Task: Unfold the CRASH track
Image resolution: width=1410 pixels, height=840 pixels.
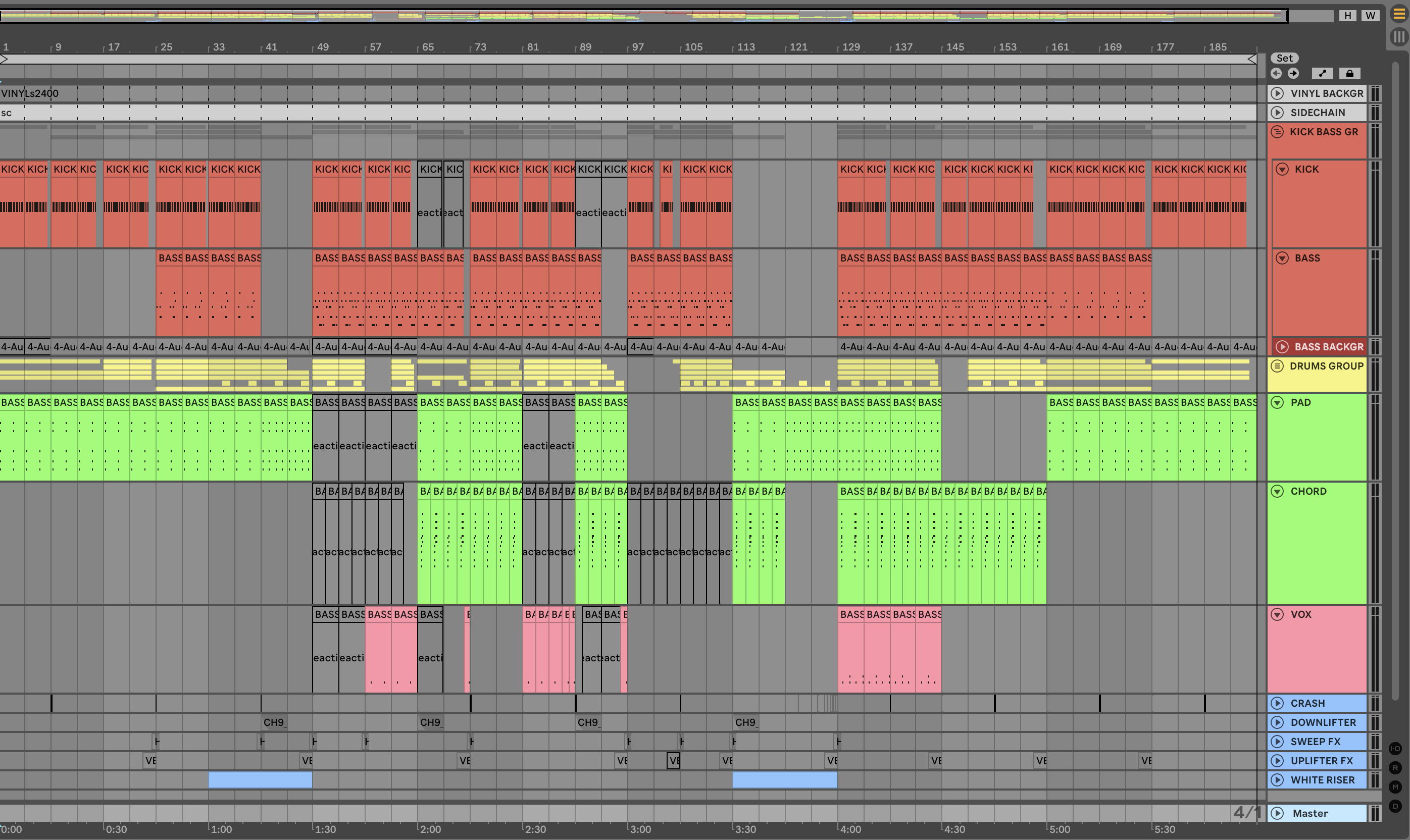Action: click(1277, 703)
